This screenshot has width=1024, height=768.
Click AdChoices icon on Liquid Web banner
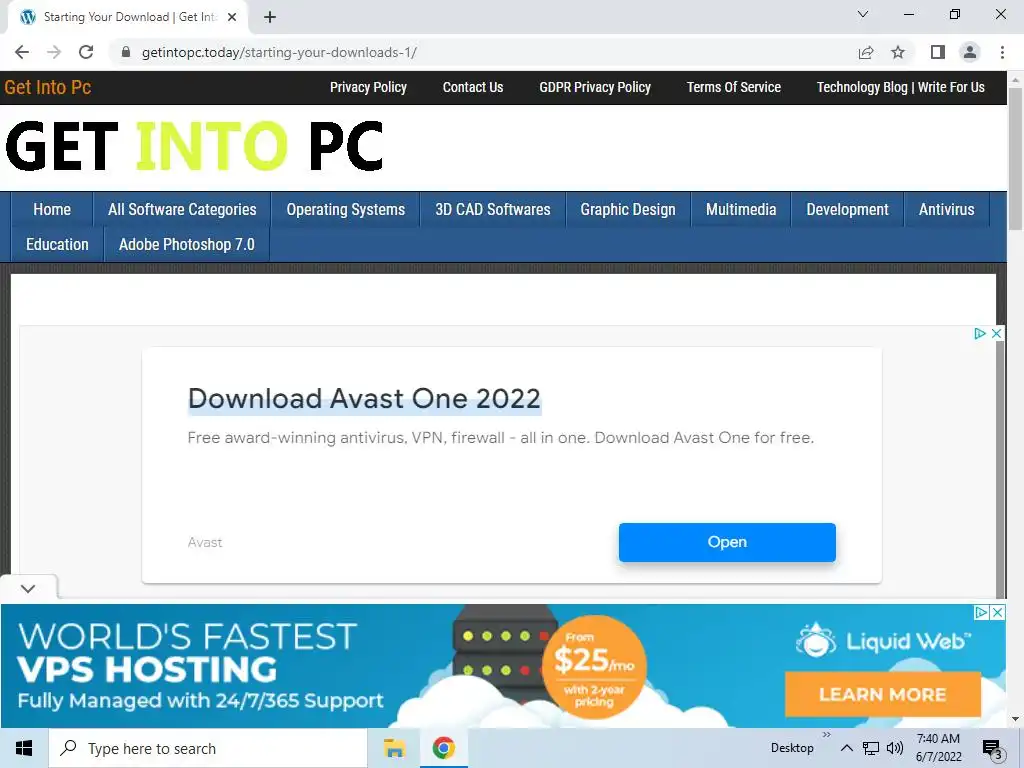(981, 613)
